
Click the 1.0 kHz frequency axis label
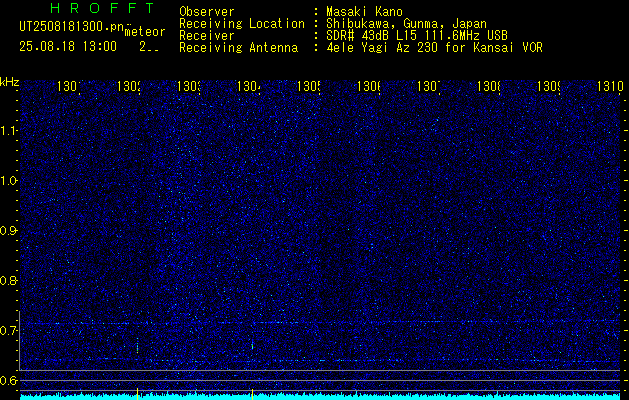(x=8, y=181)
